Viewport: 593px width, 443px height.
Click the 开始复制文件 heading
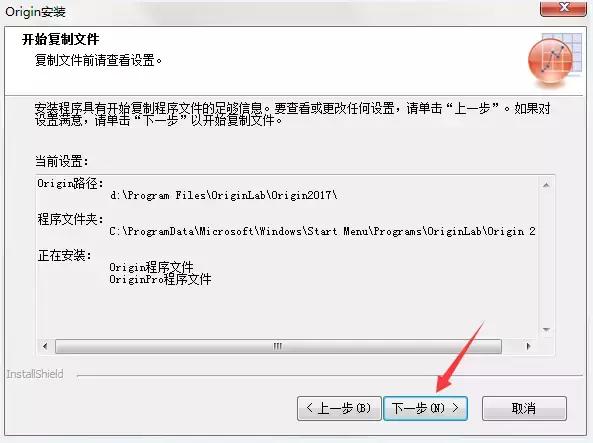tap(61, 39)
